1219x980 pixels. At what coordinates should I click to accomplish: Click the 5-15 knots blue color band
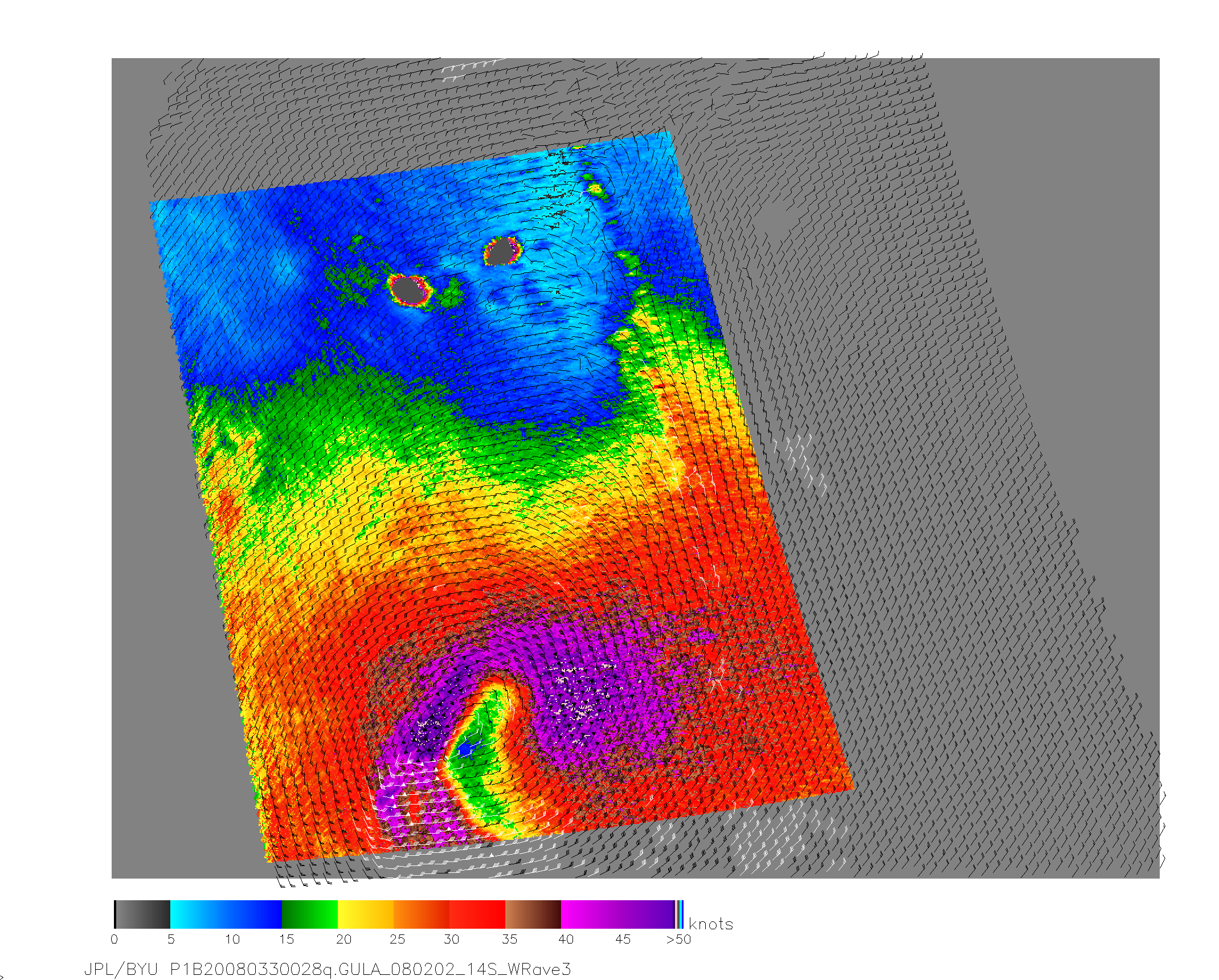point(226,914)
